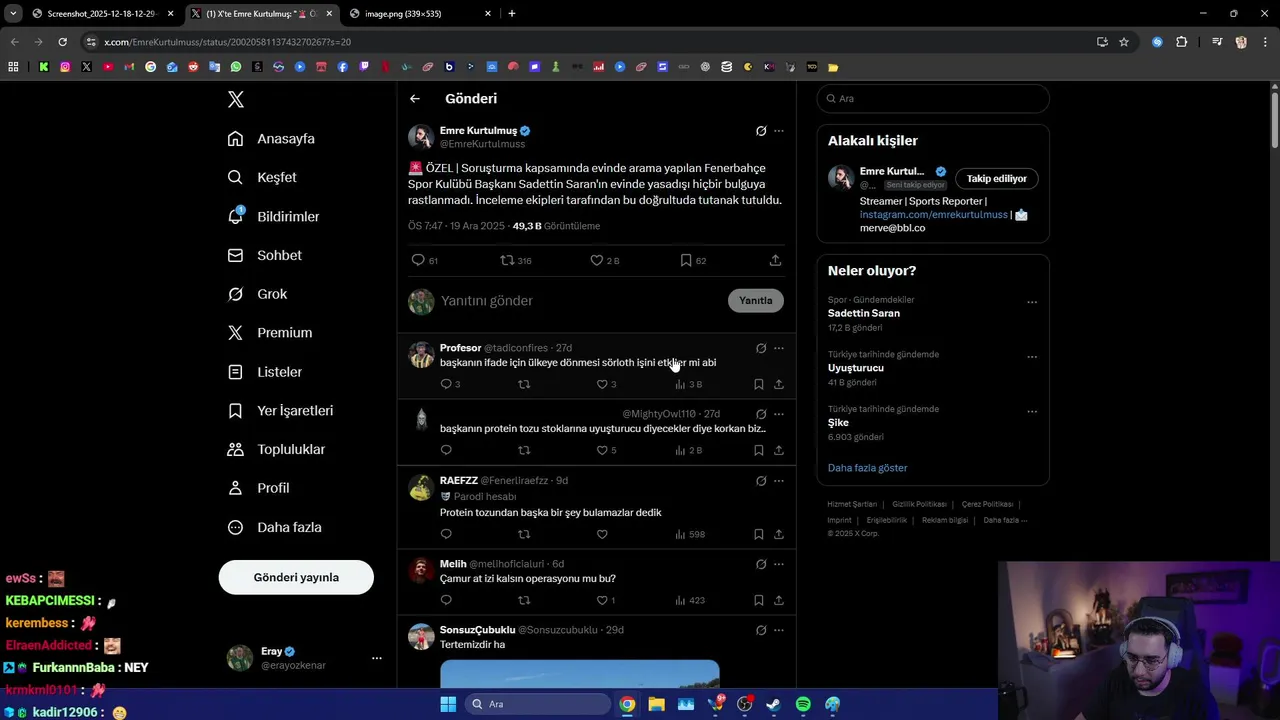Open Uyuşturucu trending topic
The image size is (1280, 720).
tap(856, 368)
